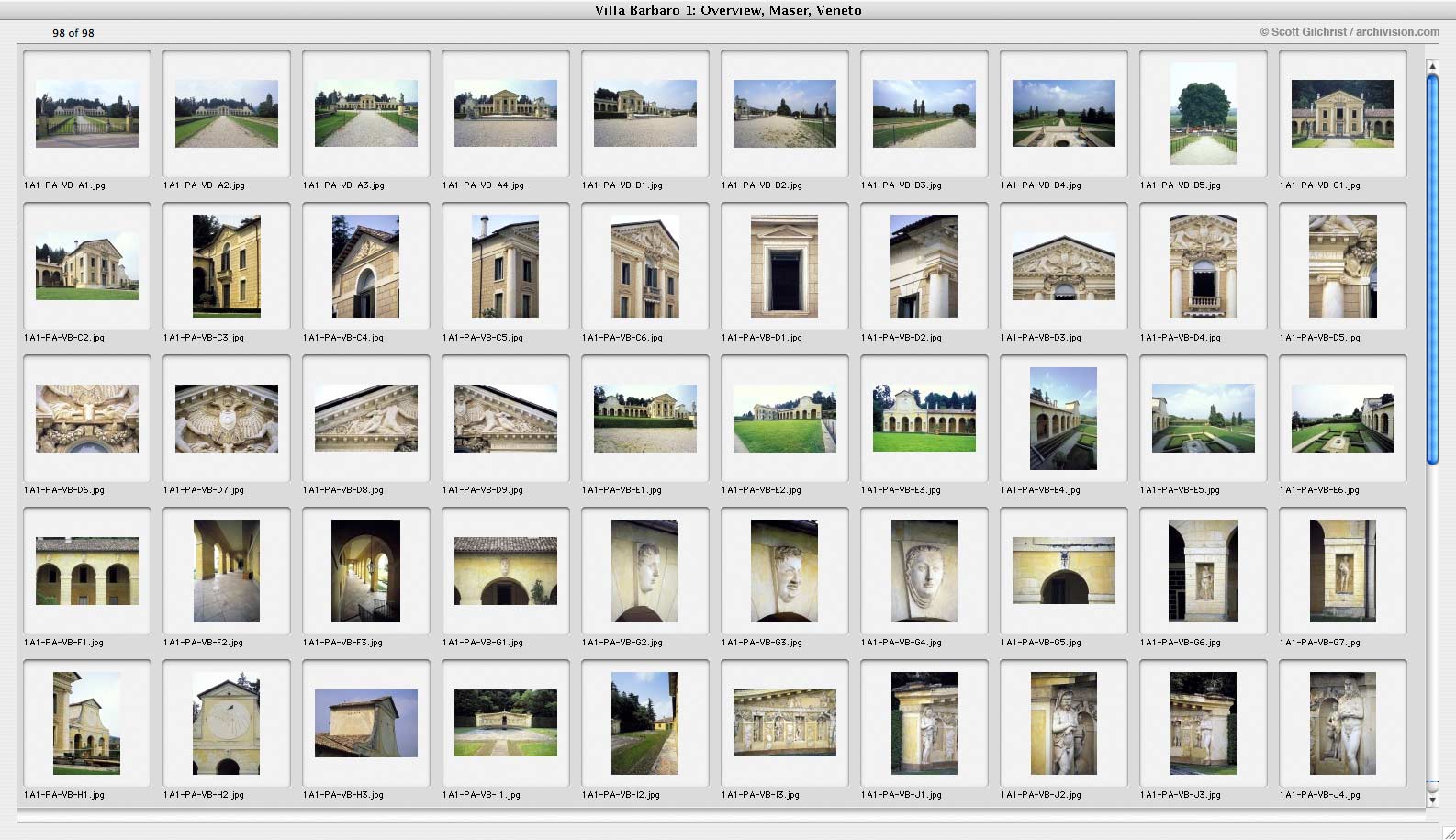Viewport: 1456px width, 840px height.
Task: Open thumbnail 1A1-PA-VB-B3.jpg
Action: (924, 114)
